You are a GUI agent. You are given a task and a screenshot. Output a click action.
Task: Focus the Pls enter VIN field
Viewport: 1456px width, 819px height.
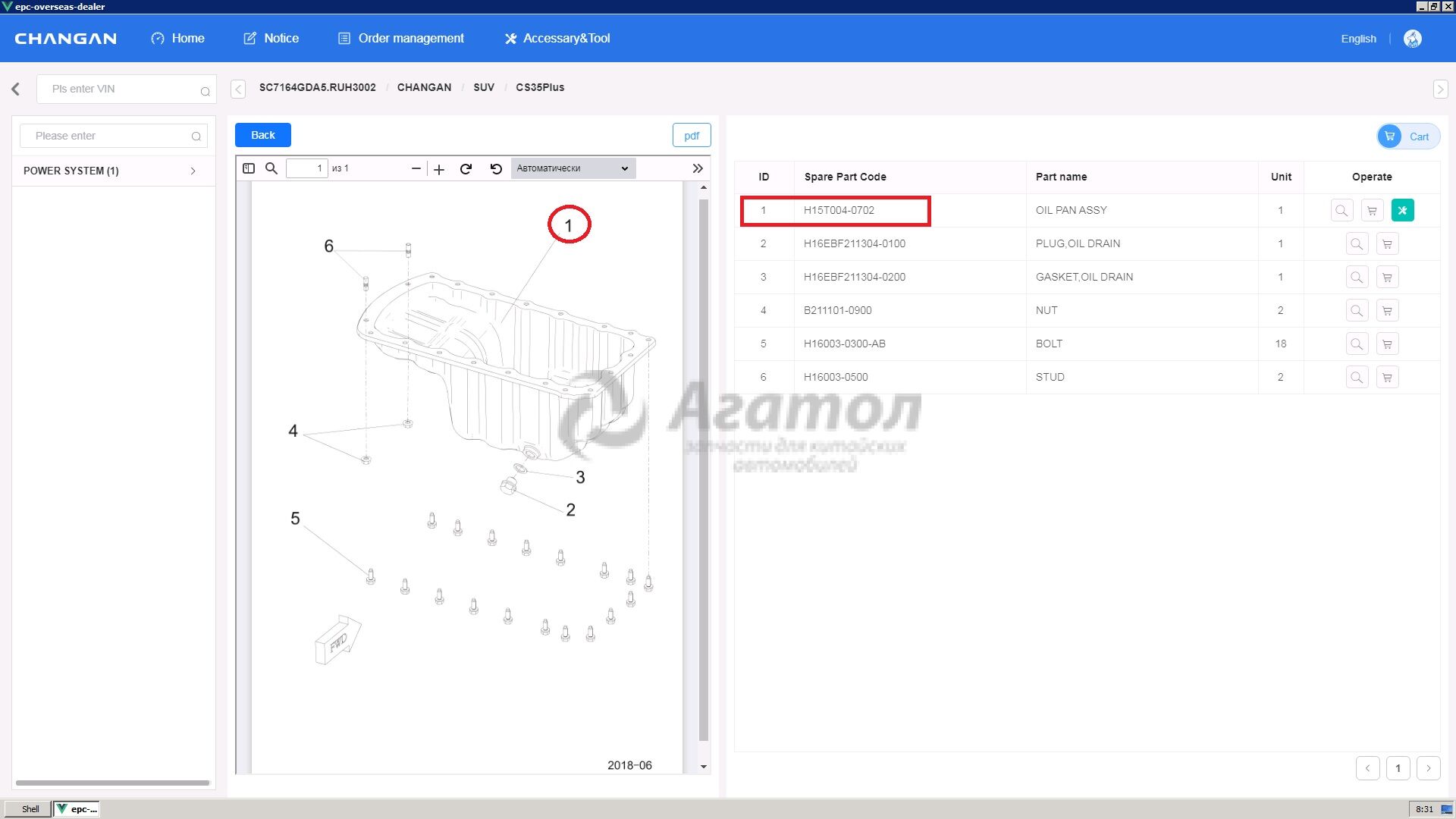click(121, 89)
